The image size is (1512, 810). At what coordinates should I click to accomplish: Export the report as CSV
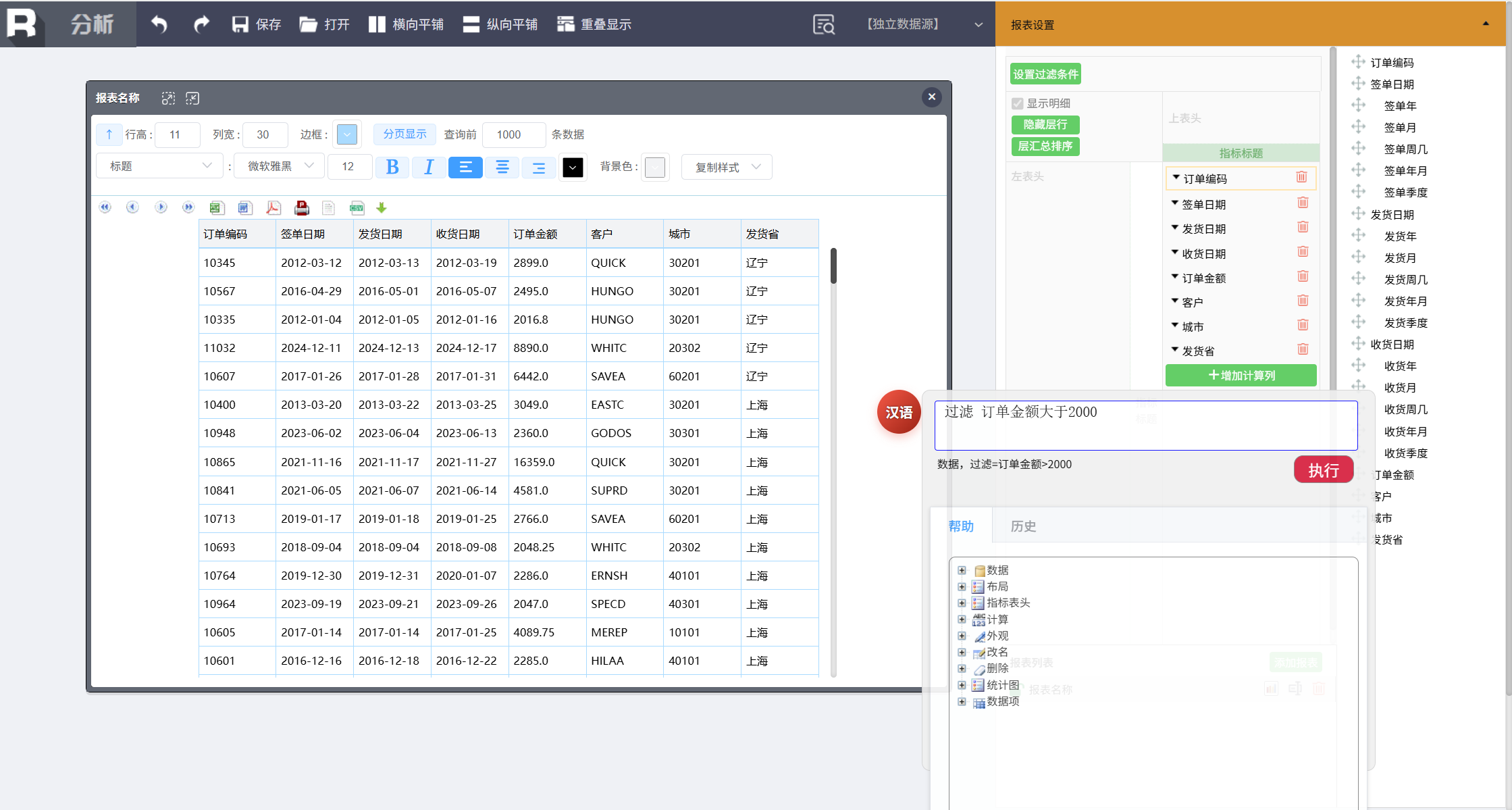tap(357, 208)
